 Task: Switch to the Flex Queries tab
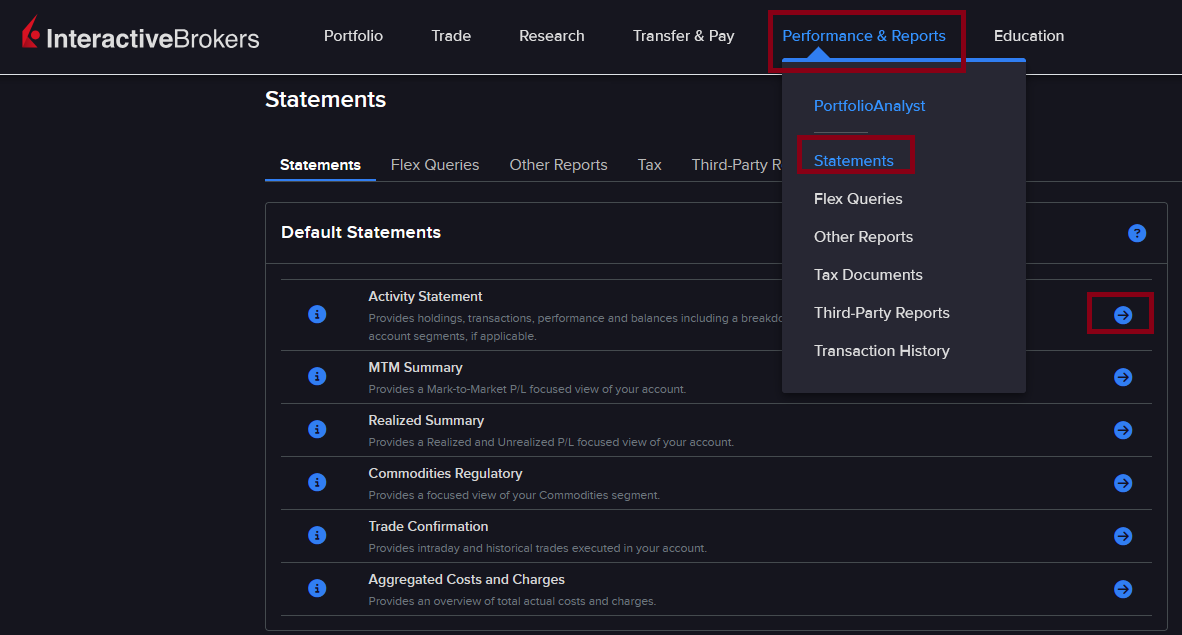(x=435, y=165)
